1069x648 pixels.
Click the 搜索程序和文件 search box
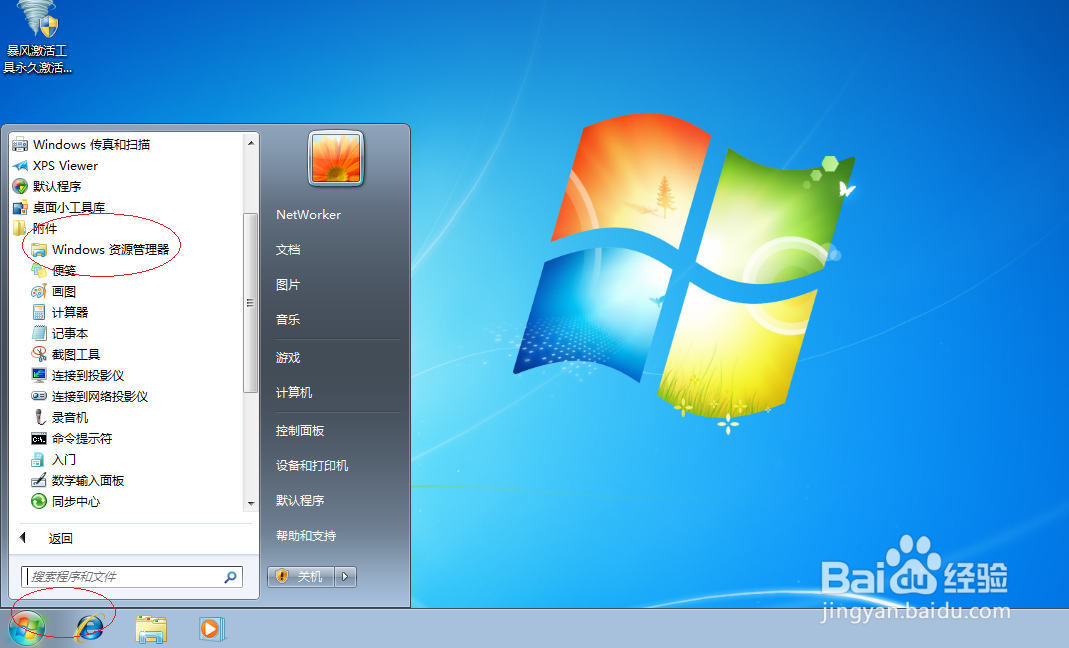[x=132, y=576]
